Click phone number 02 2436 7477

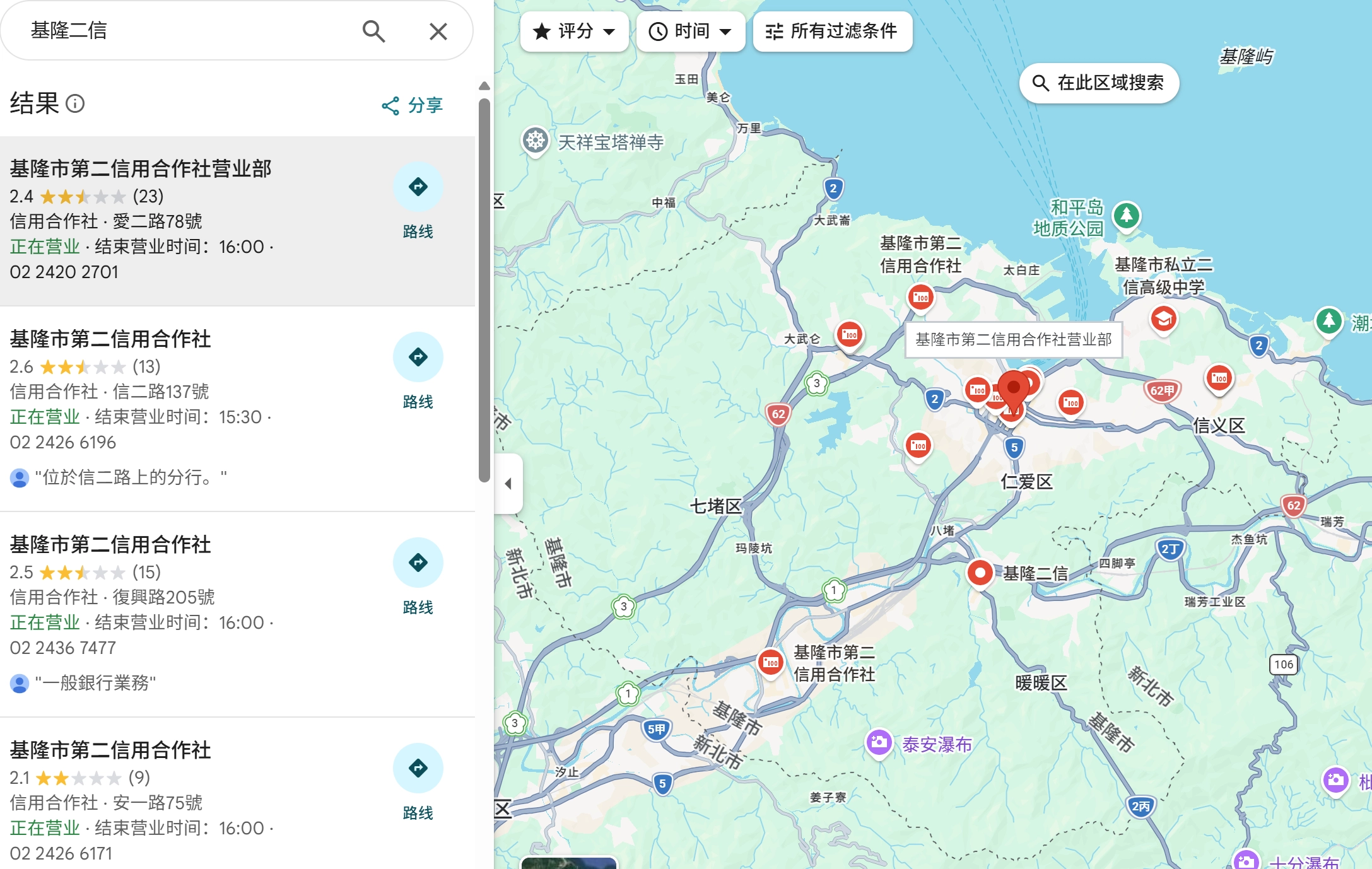[x=63, y=648]
